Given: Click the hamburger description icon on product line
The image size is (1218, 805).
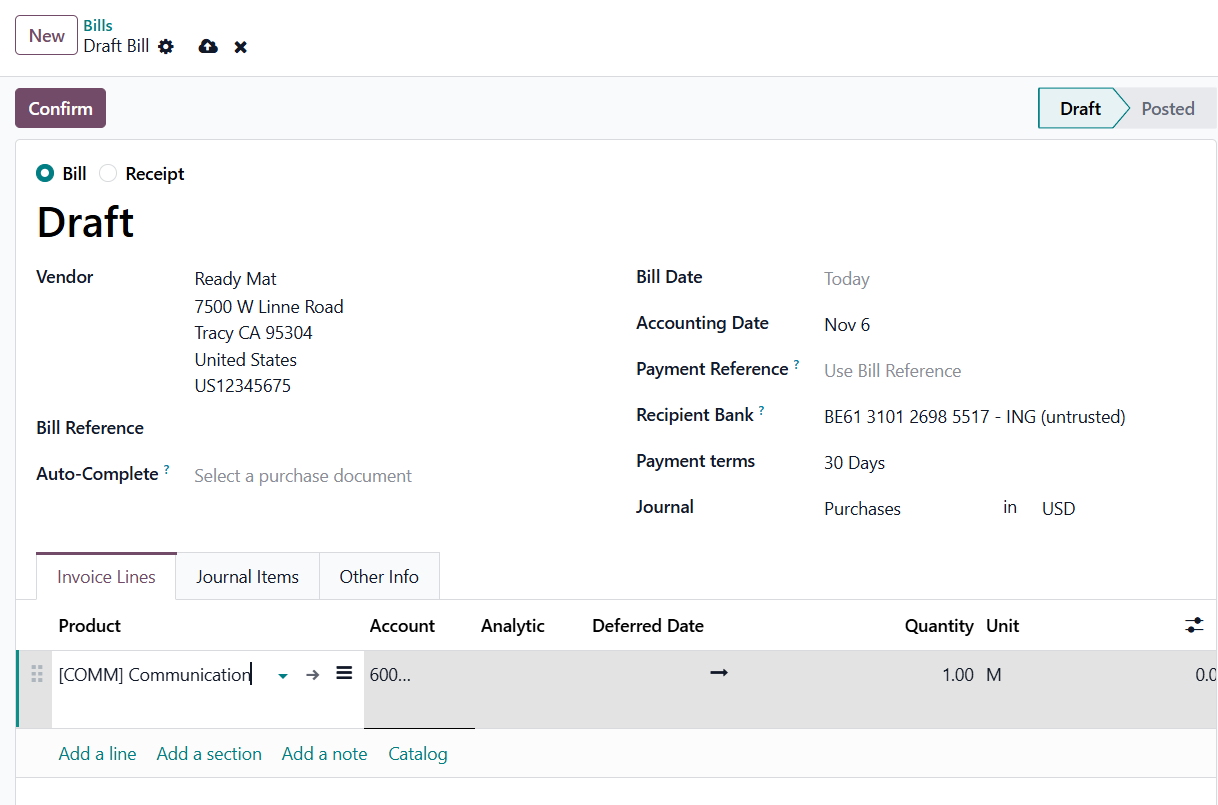Looking at the screenshot, I should click(x=344, y=674).
